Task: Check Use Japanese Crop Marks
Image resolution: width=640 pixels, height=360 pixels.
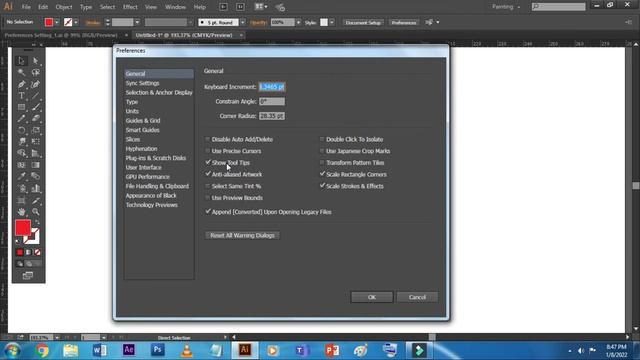Action: coord(322,151)
